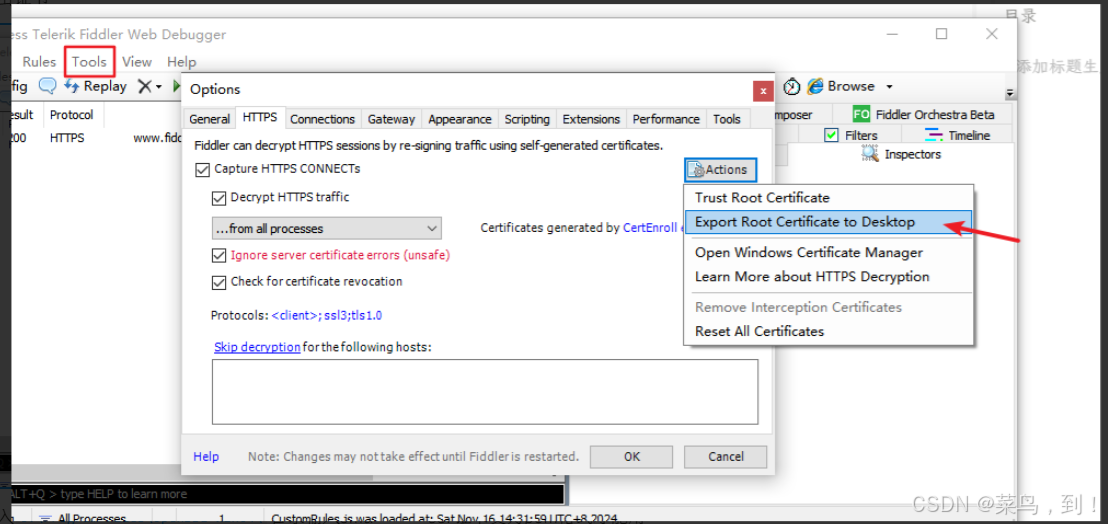Click the Protocols client ssl3 tls1.0 link
The image size is (1108, 524).
[x=326, y=316]
